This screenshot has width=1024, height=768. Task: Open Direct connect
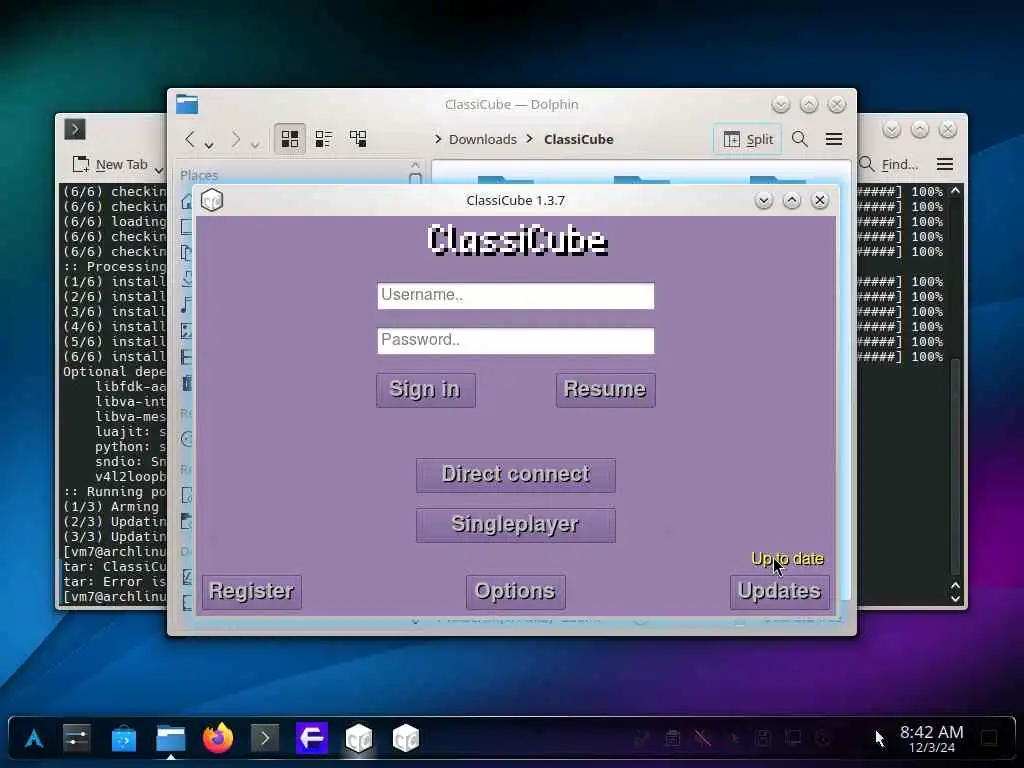pyautogui.click(x=515, y=475)
